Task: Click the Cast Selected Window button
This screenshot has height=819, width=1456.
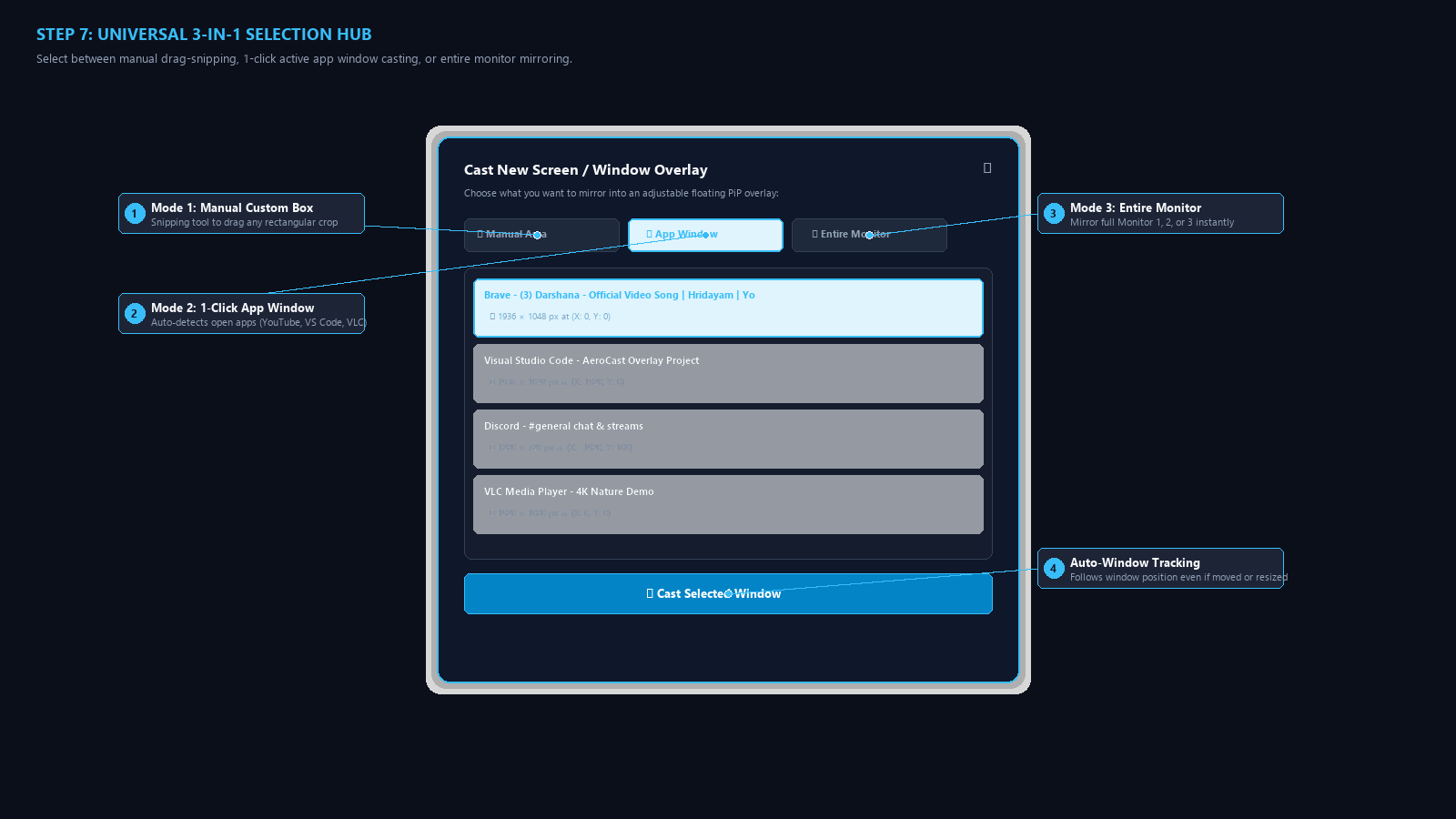Action: pos(728,593)
